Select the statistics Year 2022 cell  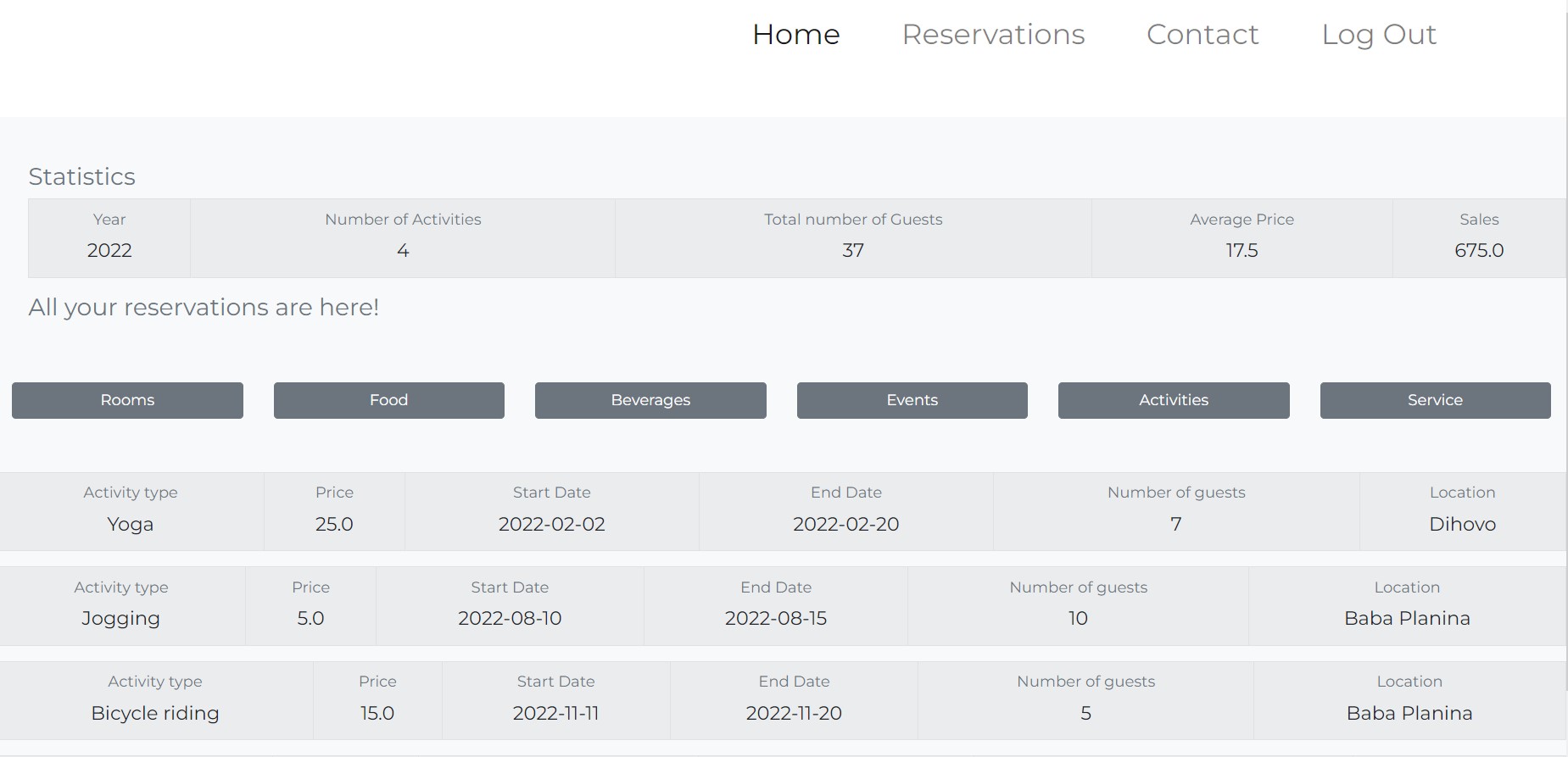tap(109, 250)
